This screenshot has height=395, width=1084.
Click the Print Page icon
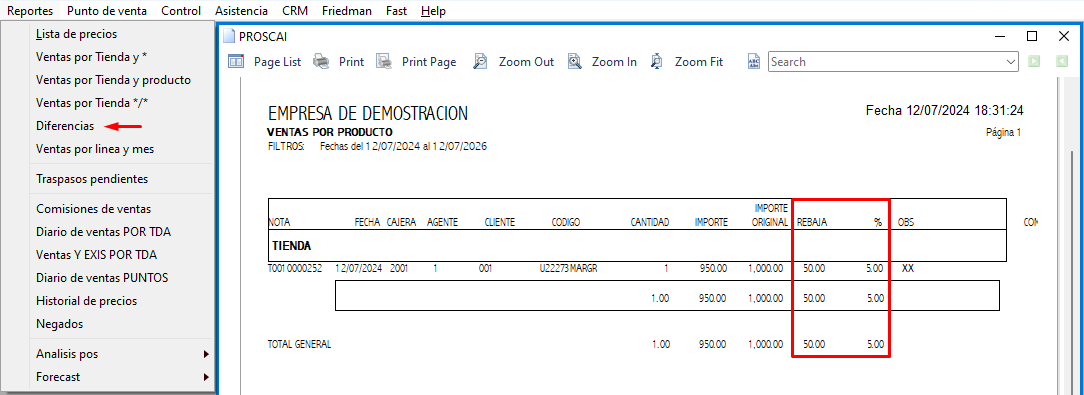tap(384, 62)
